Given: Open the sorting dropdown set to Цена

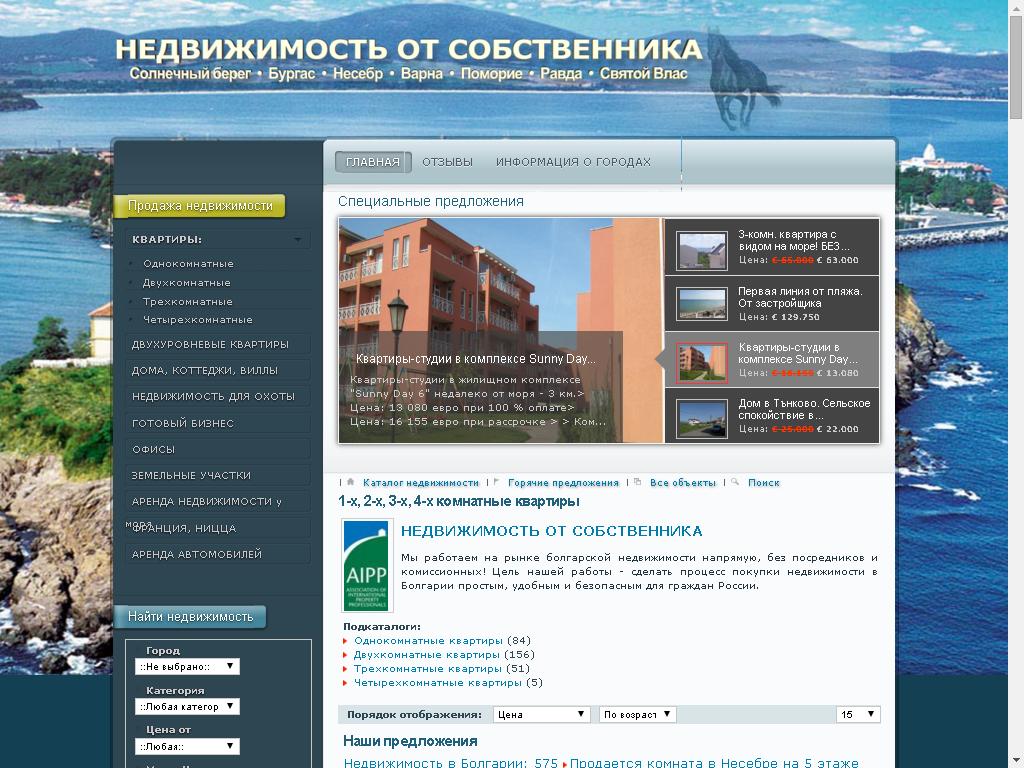Looking at the screenshot, I should pos(541,714).
